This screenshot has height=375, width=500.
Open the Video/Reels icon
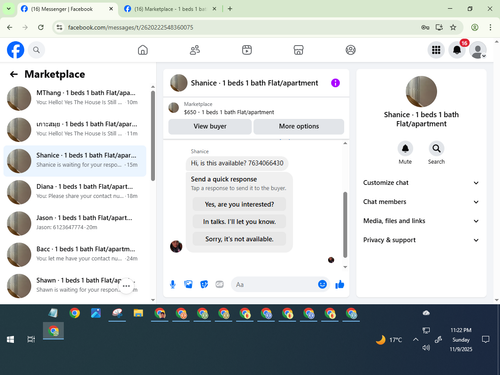tap(247, 50)
